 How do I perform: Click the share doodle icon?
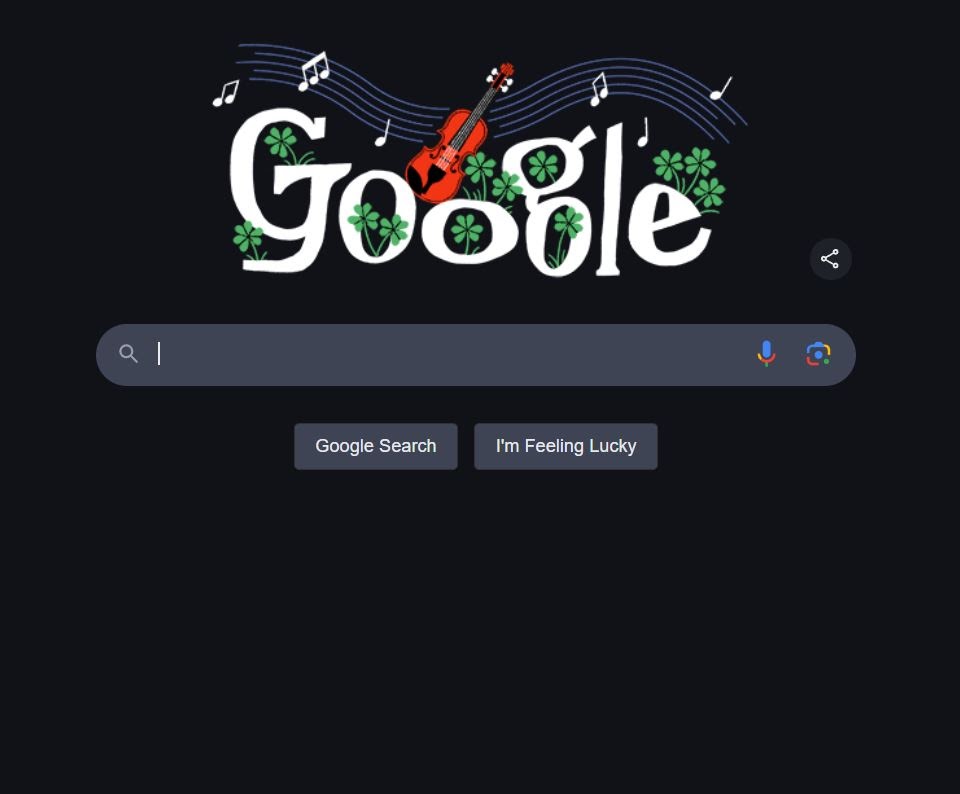[x=830, y=259]
